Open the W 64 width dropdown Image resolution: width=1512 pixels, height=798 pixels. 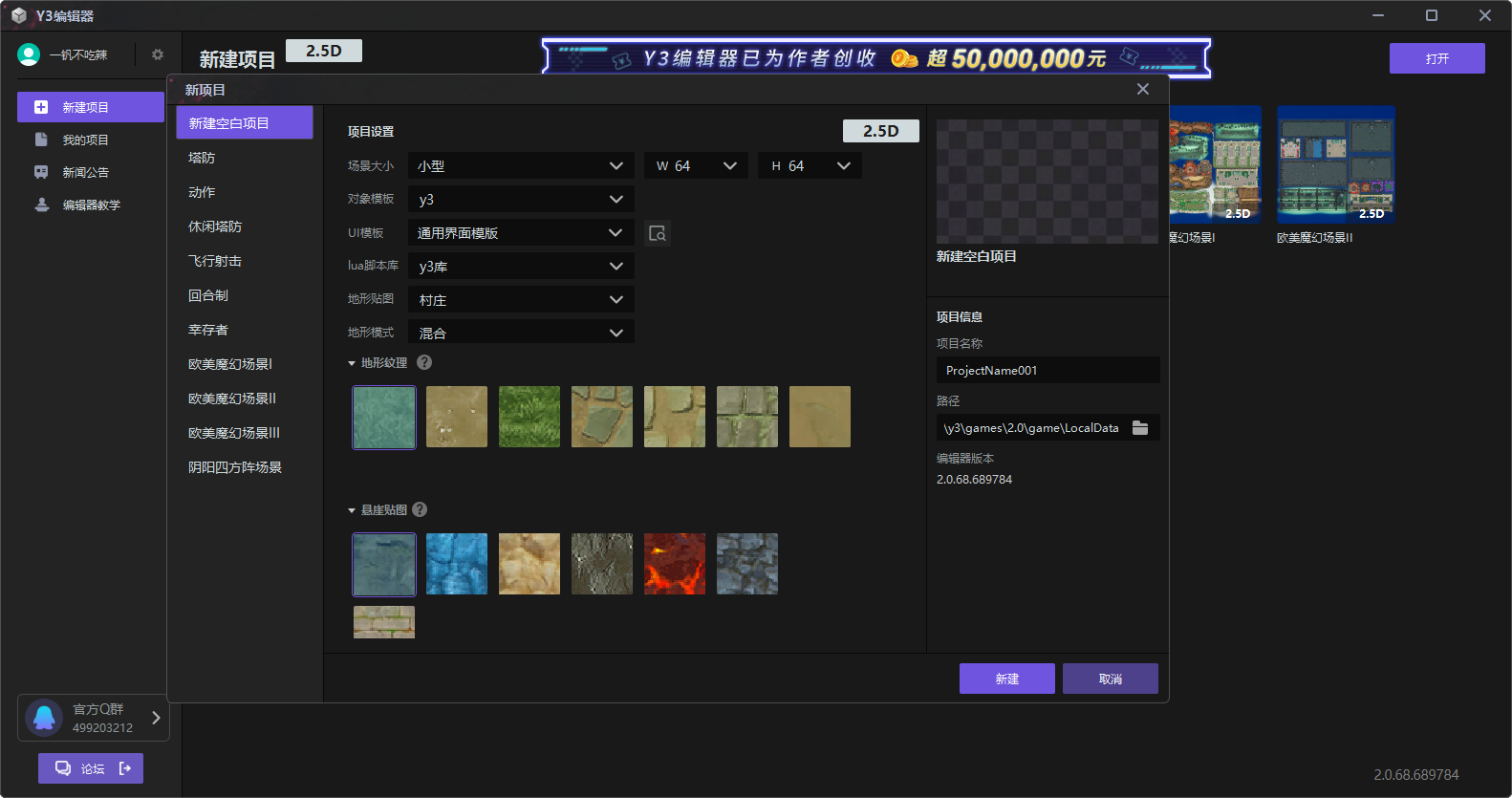(x=696, y=166)
